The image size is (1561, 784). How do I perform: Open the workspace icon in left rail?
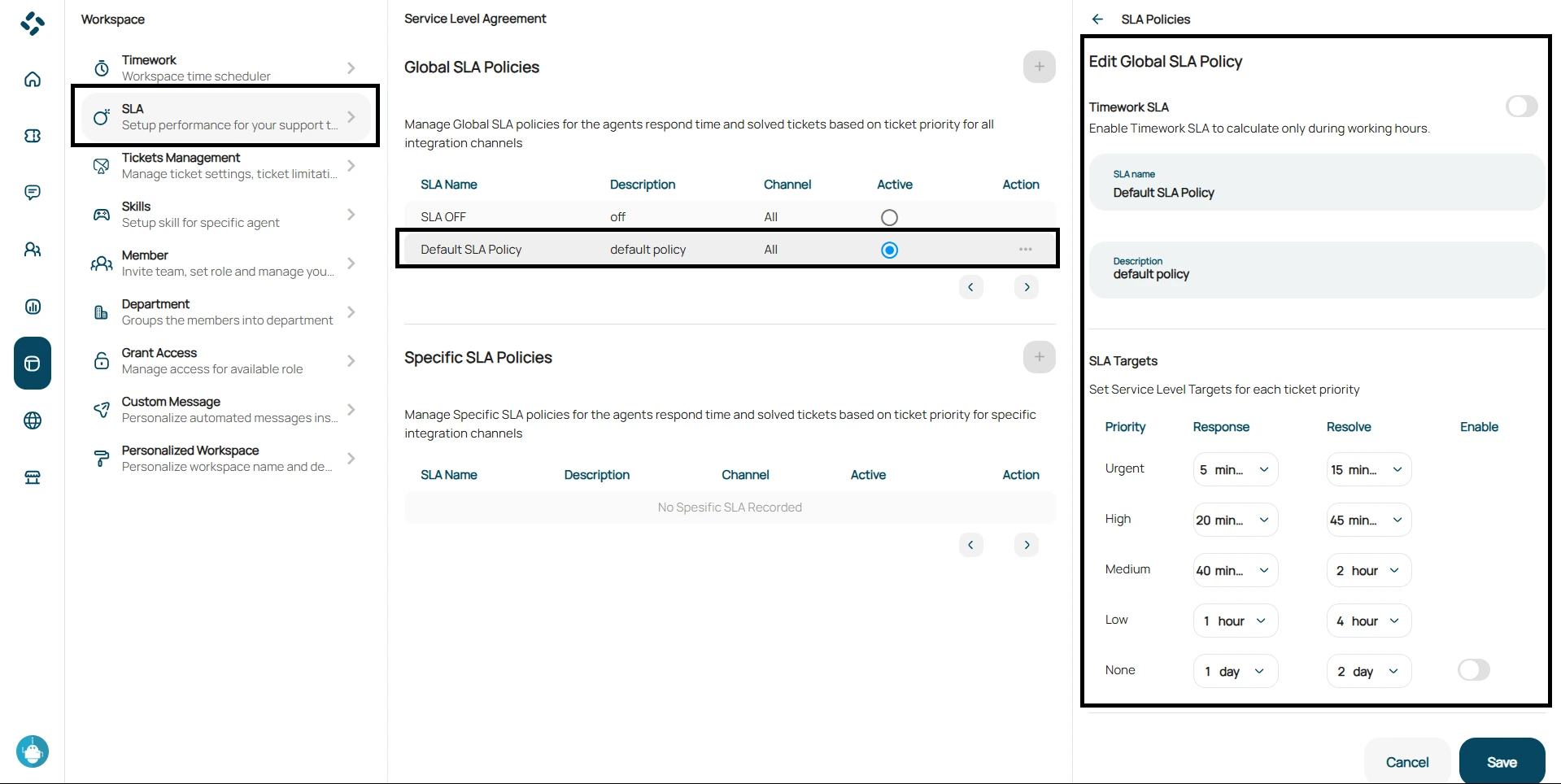click(x=33, y=364)
